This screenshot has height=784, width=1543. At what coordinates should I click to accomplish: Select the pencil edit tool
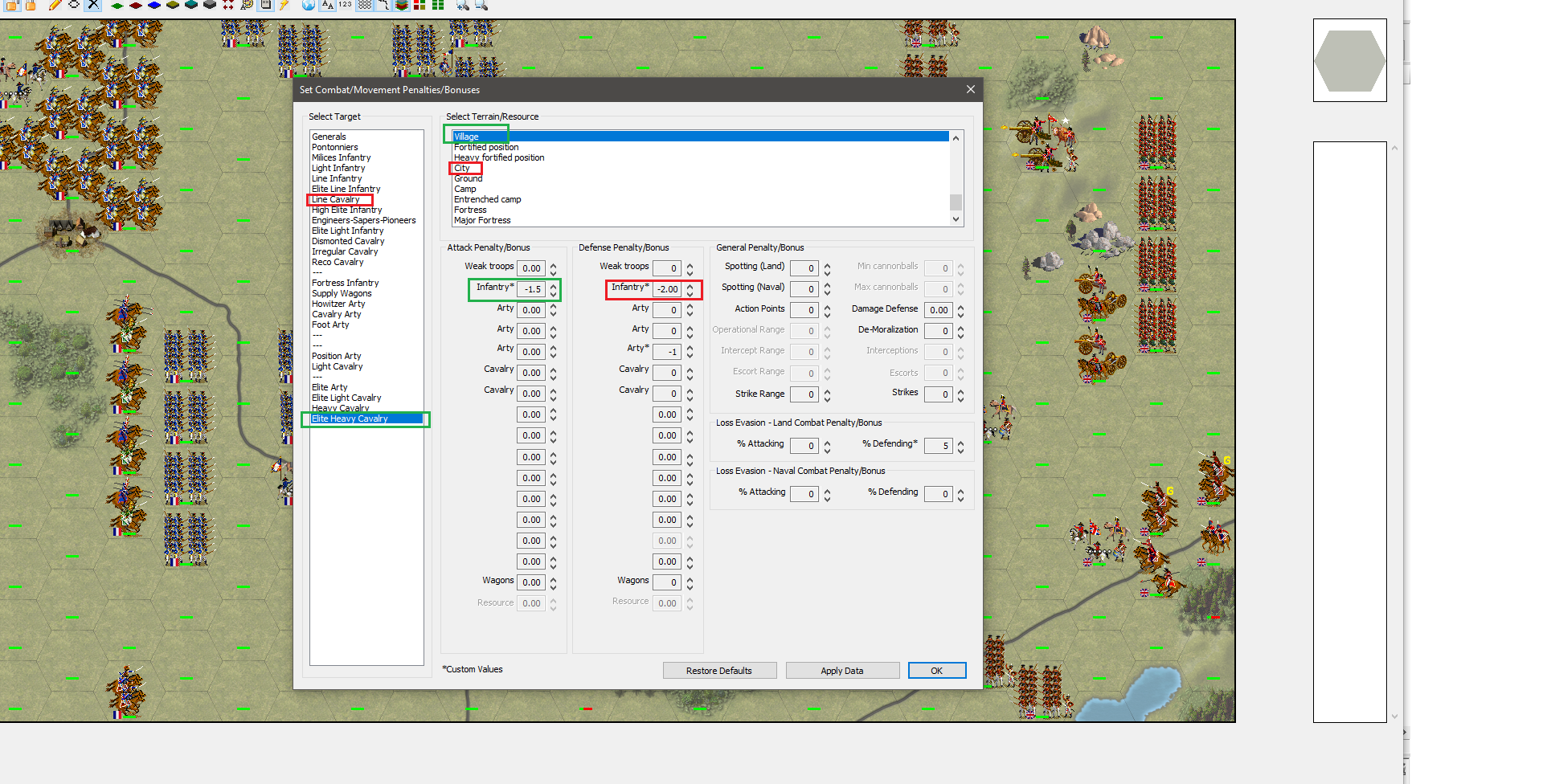click(x=55, y=5)
